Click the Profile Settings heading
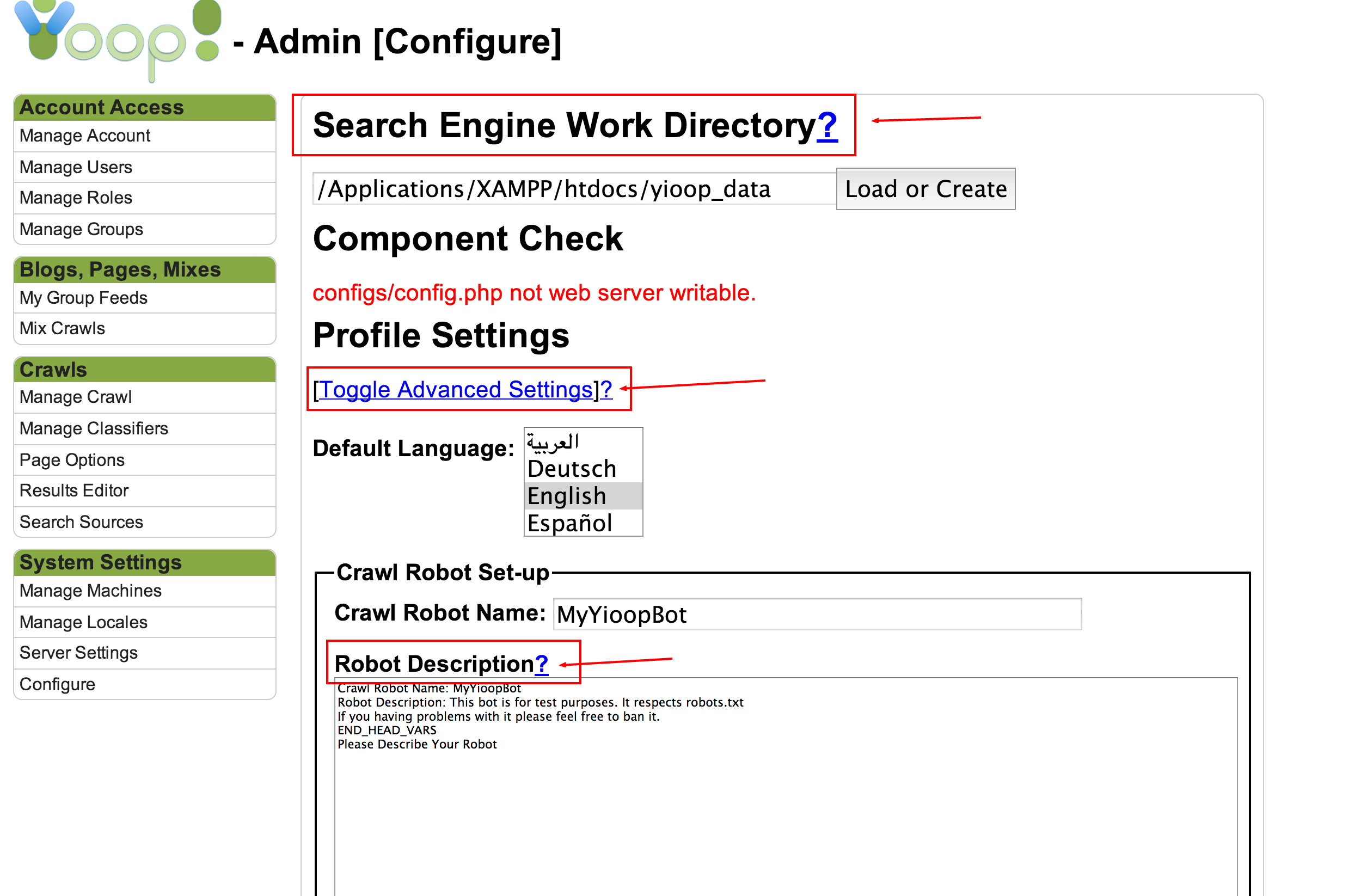This screenshot has width=1367, height=896. pos(441,335)
